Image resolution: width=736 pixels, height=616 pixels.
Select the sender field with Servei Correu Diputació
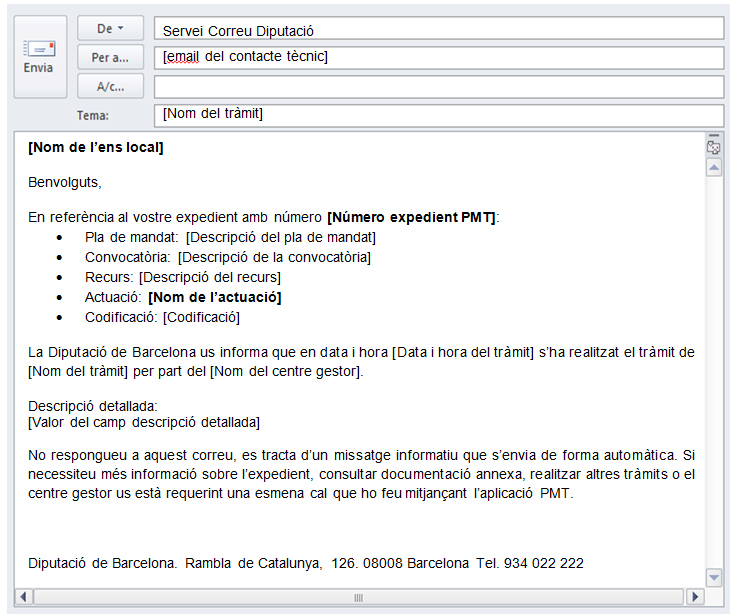(x=439, y=29)
